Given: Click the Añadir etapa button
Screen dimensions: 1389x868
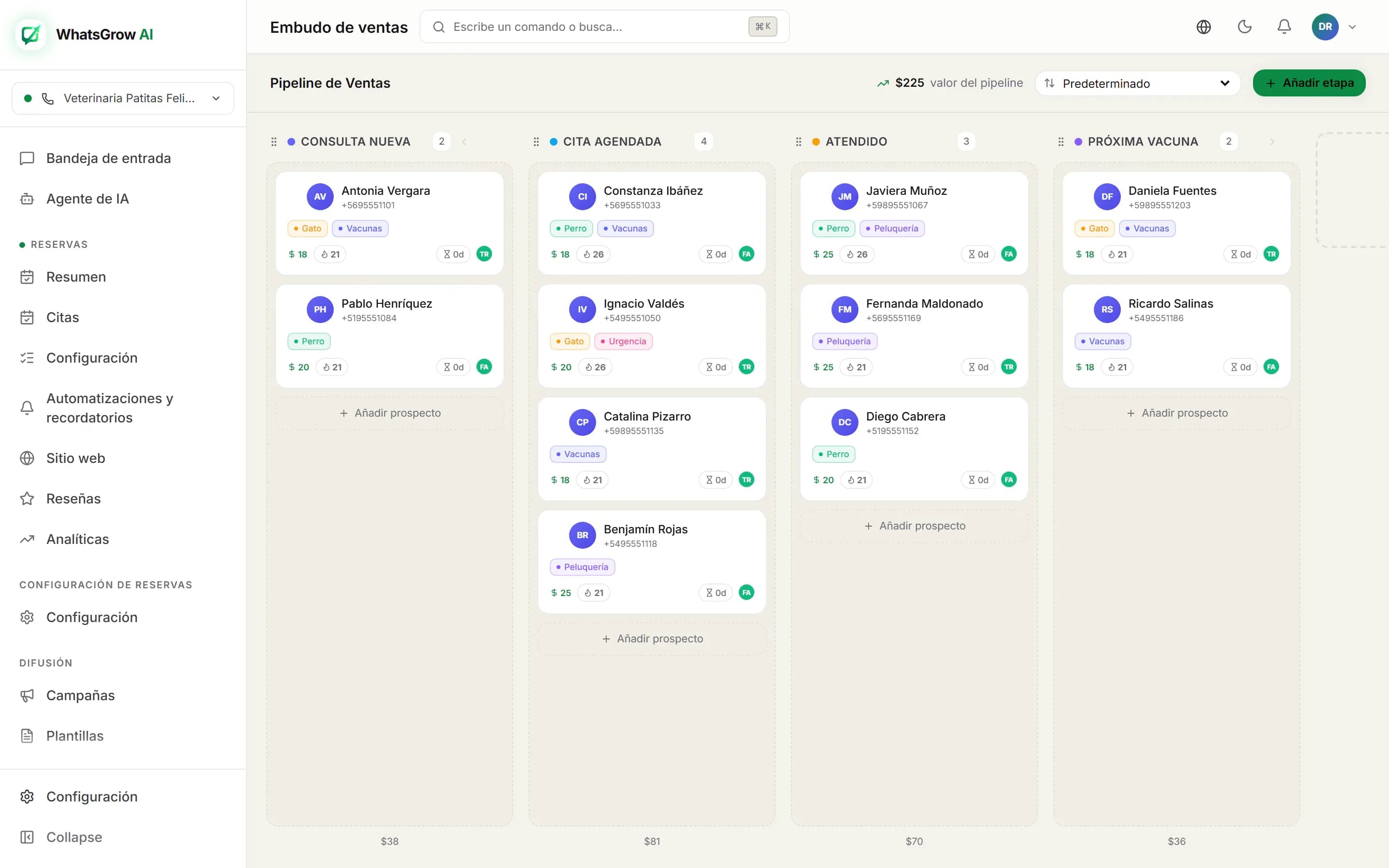Looking at the screenshot, I should (1308, 83).
